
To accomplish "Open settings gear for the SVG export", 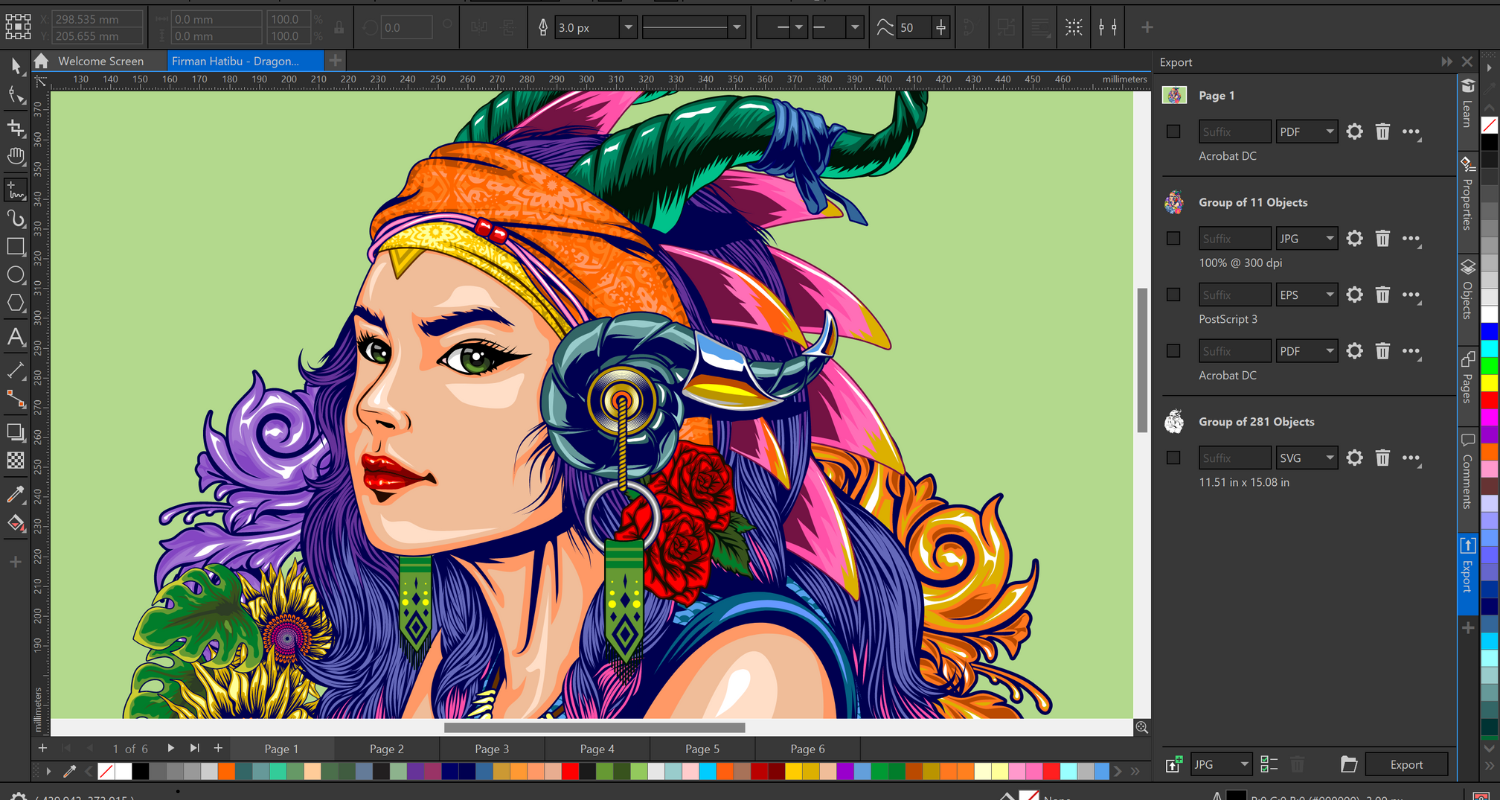I will [1354, 457].
